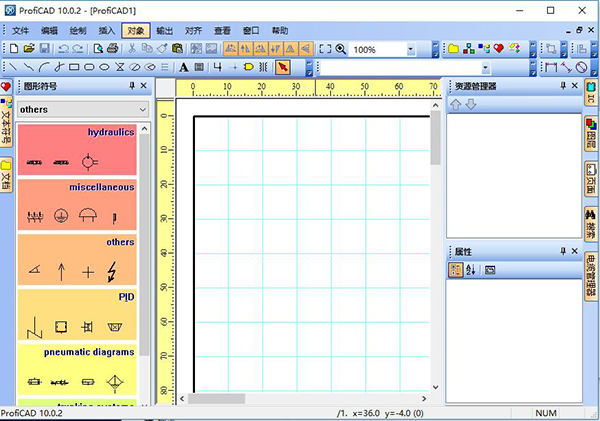The image size is (600, 421).
Task: Click the canvas vertical scrollbar down arrow
Action: pyautogui.click(x=435, y=387)
